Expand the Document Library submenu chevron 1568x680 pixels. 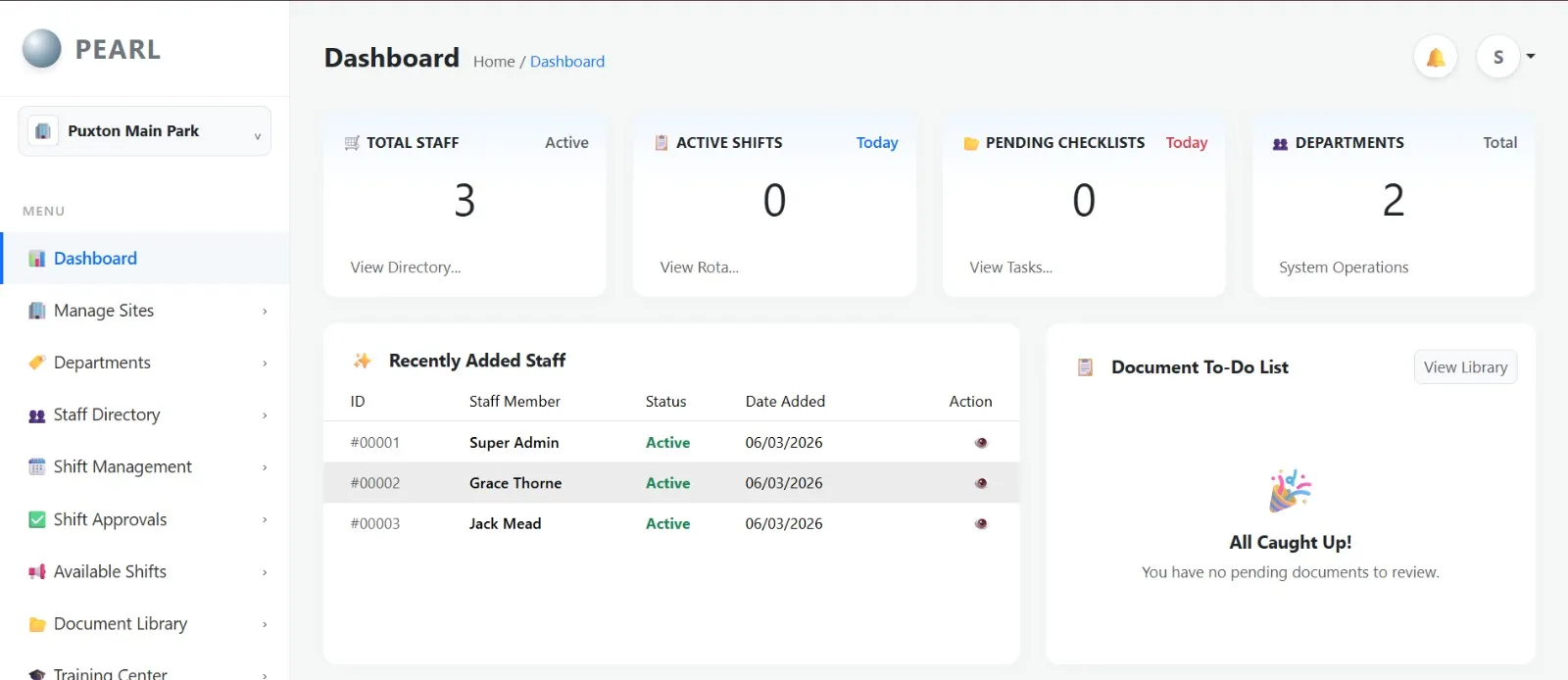click(265, 624)
